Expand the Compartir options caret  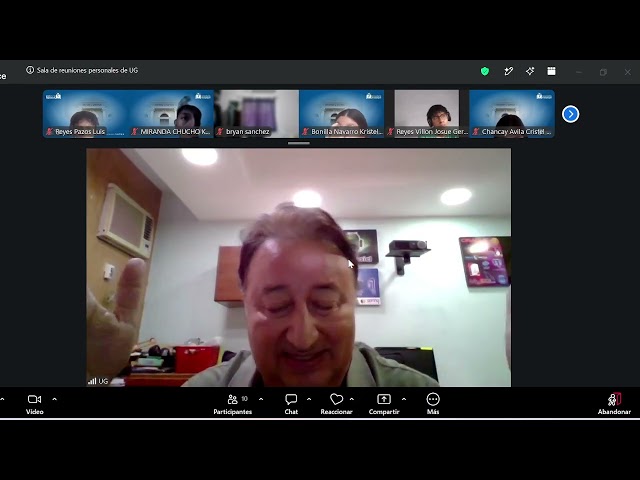coord(404,399)
